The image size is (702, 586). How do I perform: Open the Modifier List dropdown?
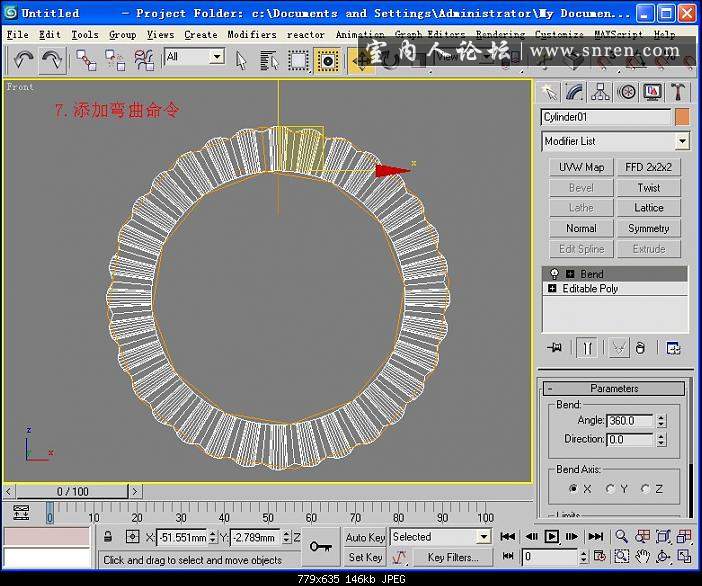tap(614, 142)
